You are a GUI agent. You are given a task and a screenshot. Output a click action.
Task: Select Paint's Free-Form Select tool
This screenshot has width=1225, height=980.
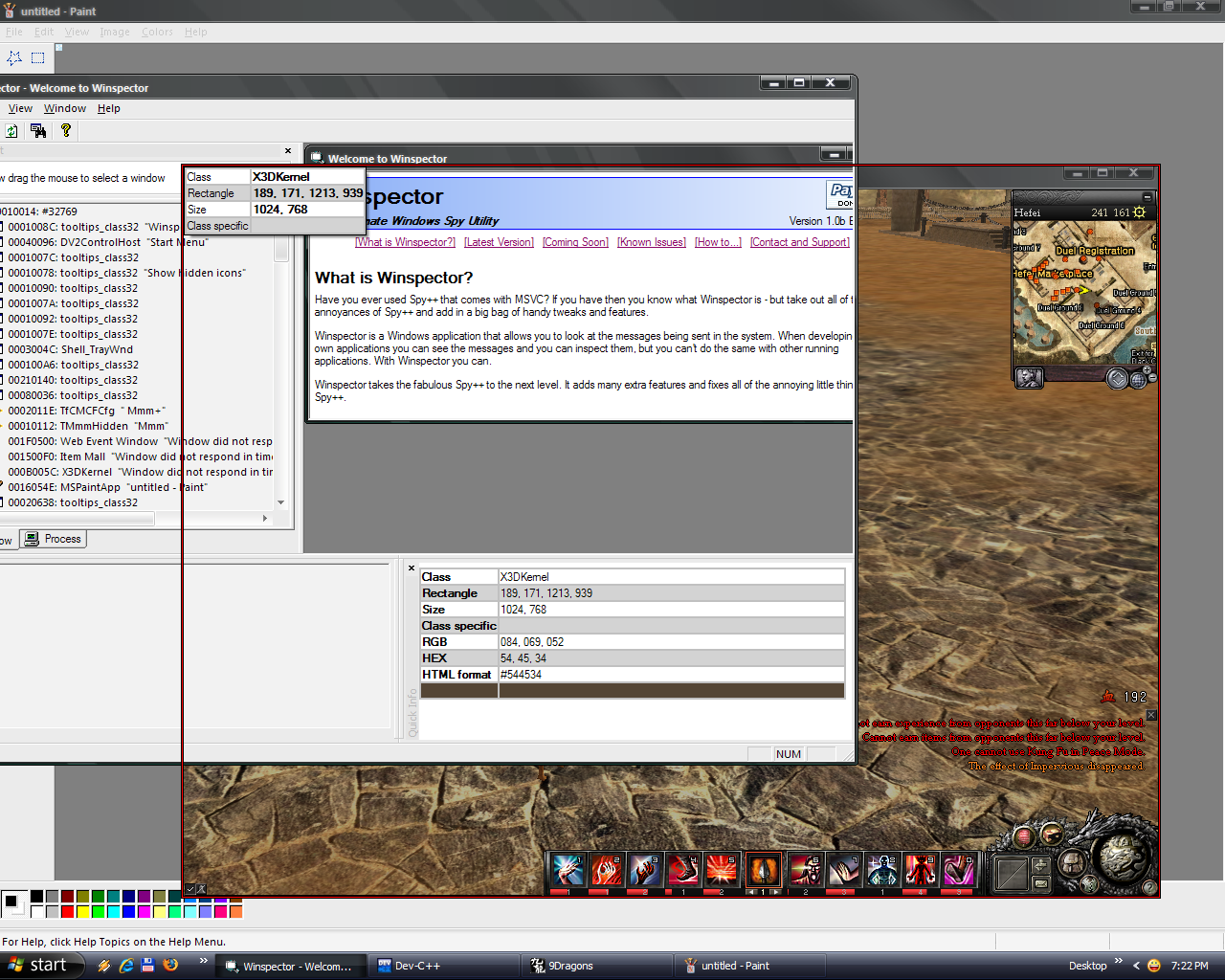click(x=14, y=57)
